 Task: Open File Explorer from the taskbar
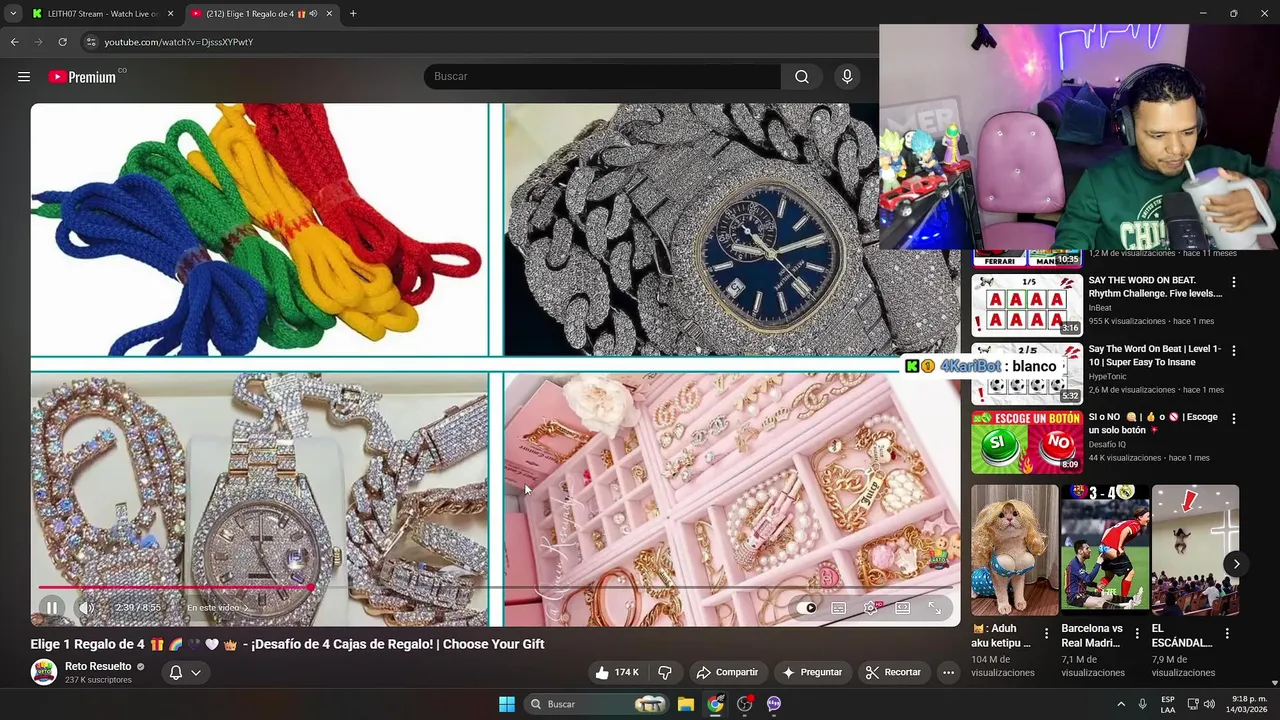click(x=686, y=704)
